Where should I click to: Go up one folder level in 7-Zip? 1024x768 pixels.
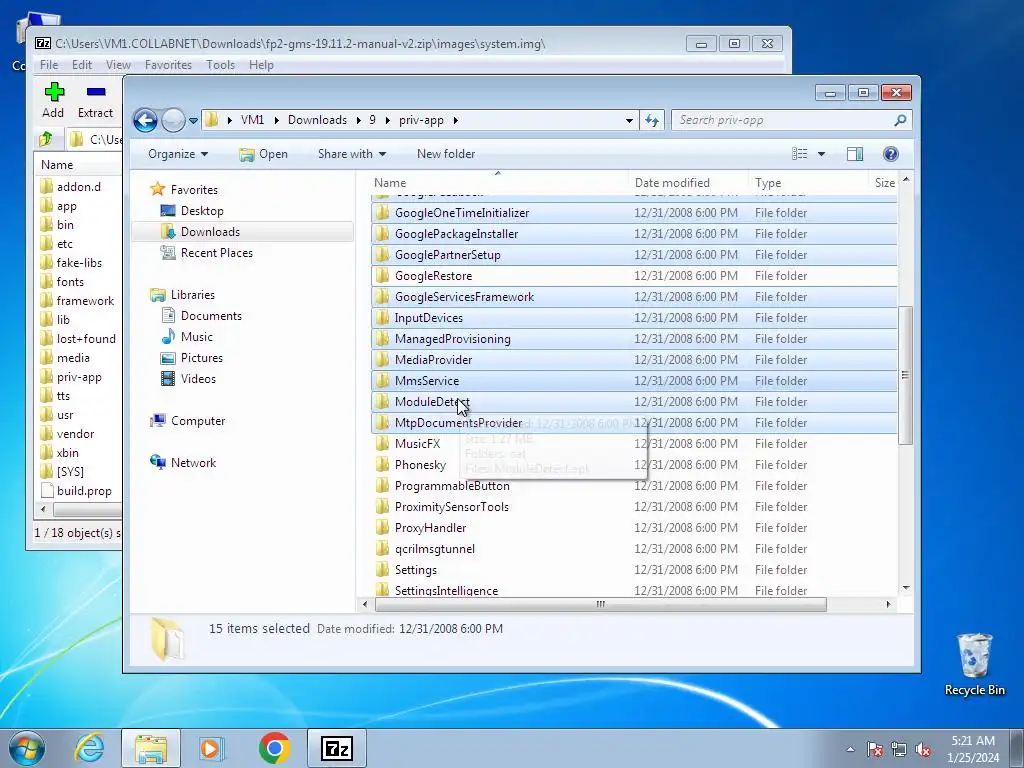tap(46, 139)
